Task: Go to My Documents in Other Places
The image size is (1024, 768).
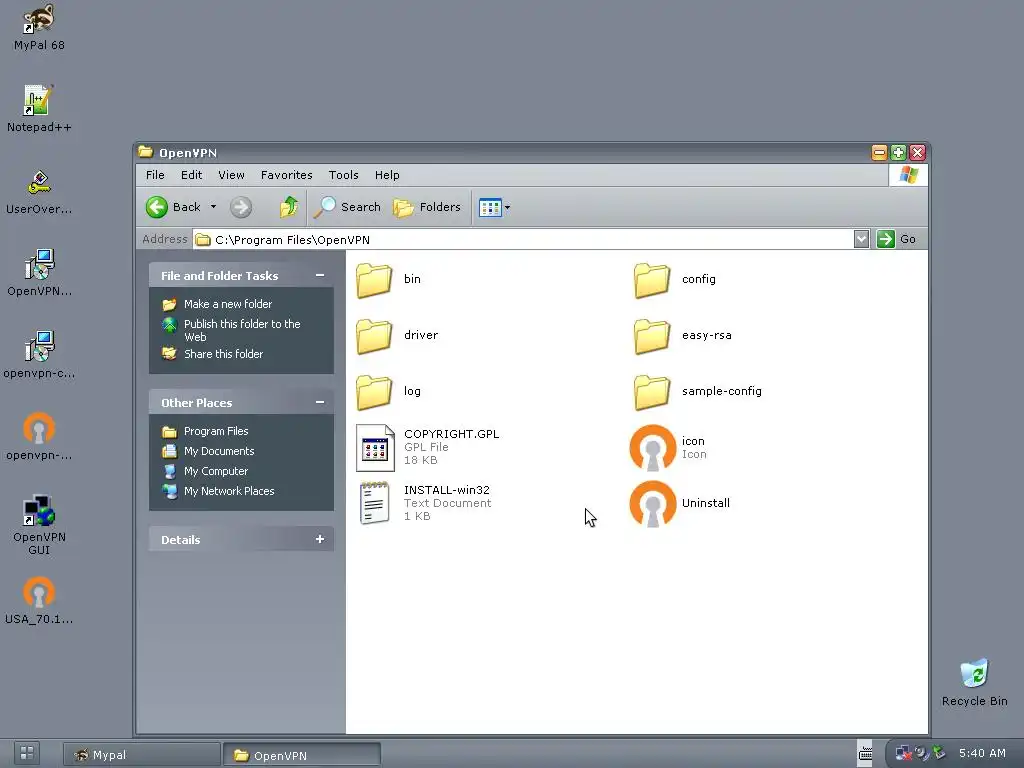Action: tap(208, 451)
